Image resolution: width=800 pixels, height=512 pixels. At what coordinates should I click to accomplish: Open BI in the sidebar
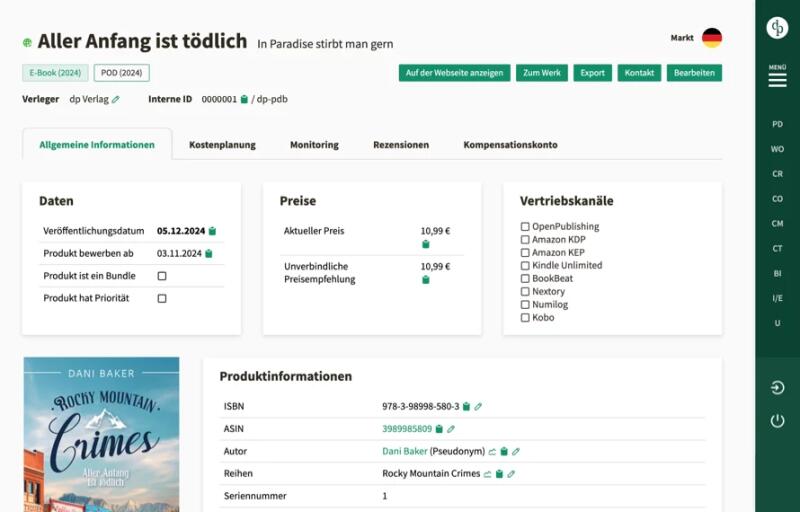[x=777, y=273]
